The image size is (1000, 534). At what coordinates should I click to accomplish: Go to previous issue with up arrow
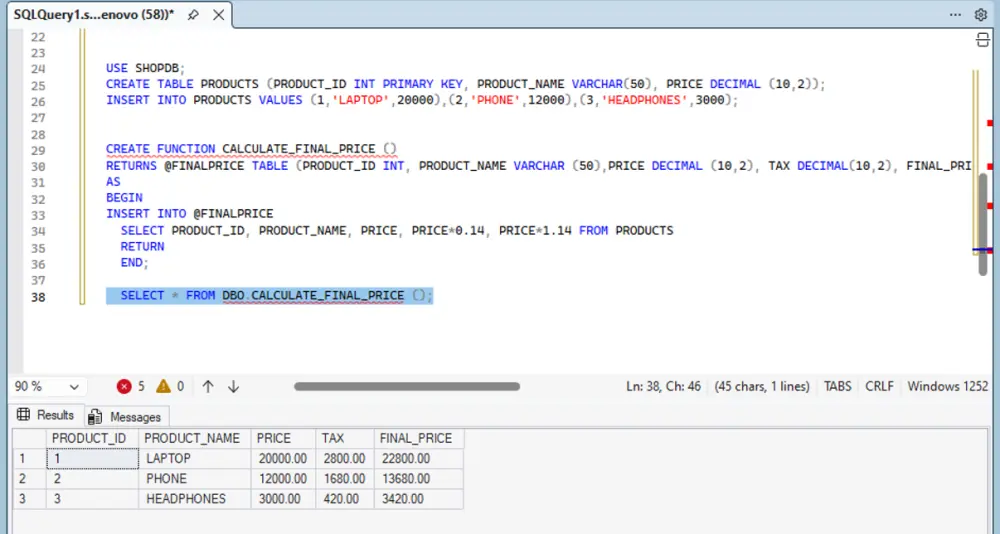(x=208, y=386)
